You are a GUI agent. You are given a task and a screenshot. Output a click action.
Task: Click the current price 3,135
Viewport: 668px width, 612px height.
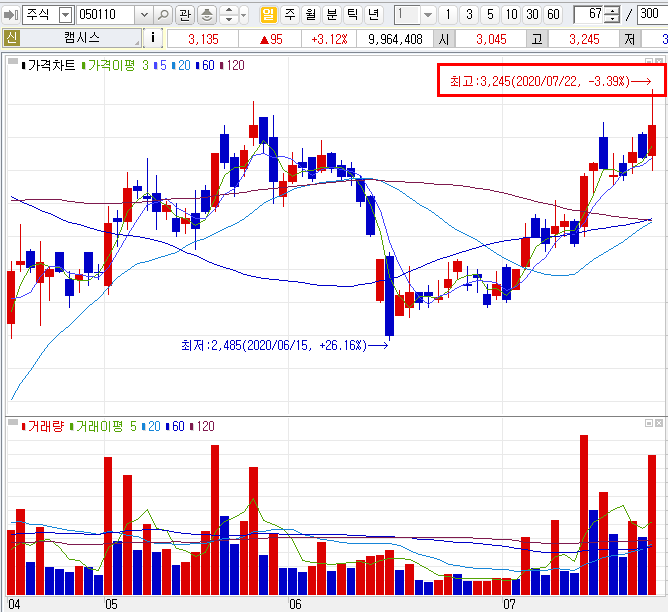(203, 40)
